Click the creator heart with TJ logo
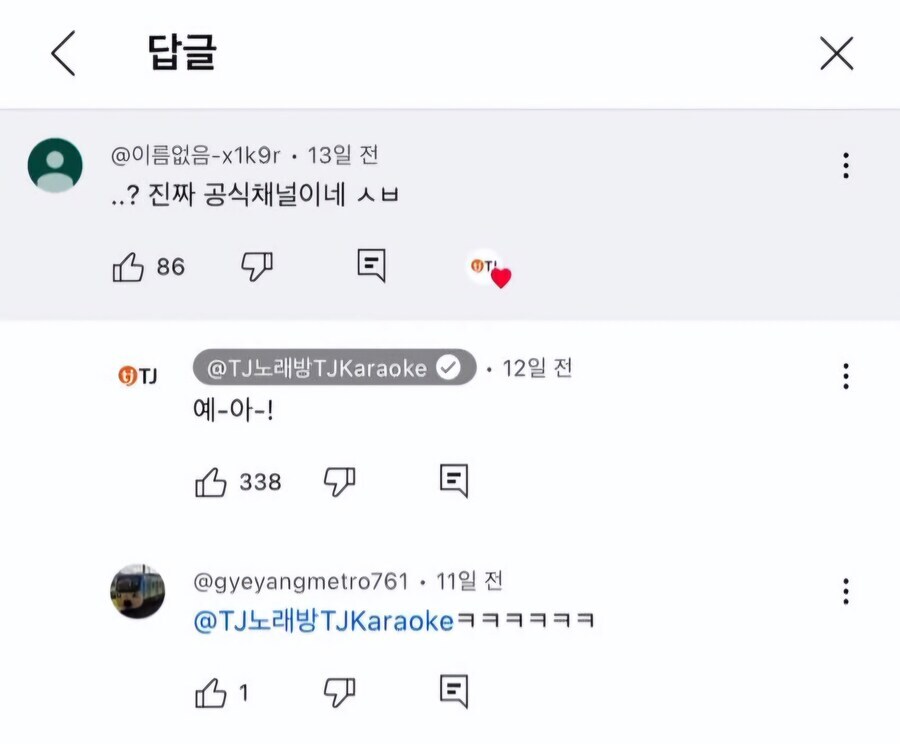 click(487, 266)
